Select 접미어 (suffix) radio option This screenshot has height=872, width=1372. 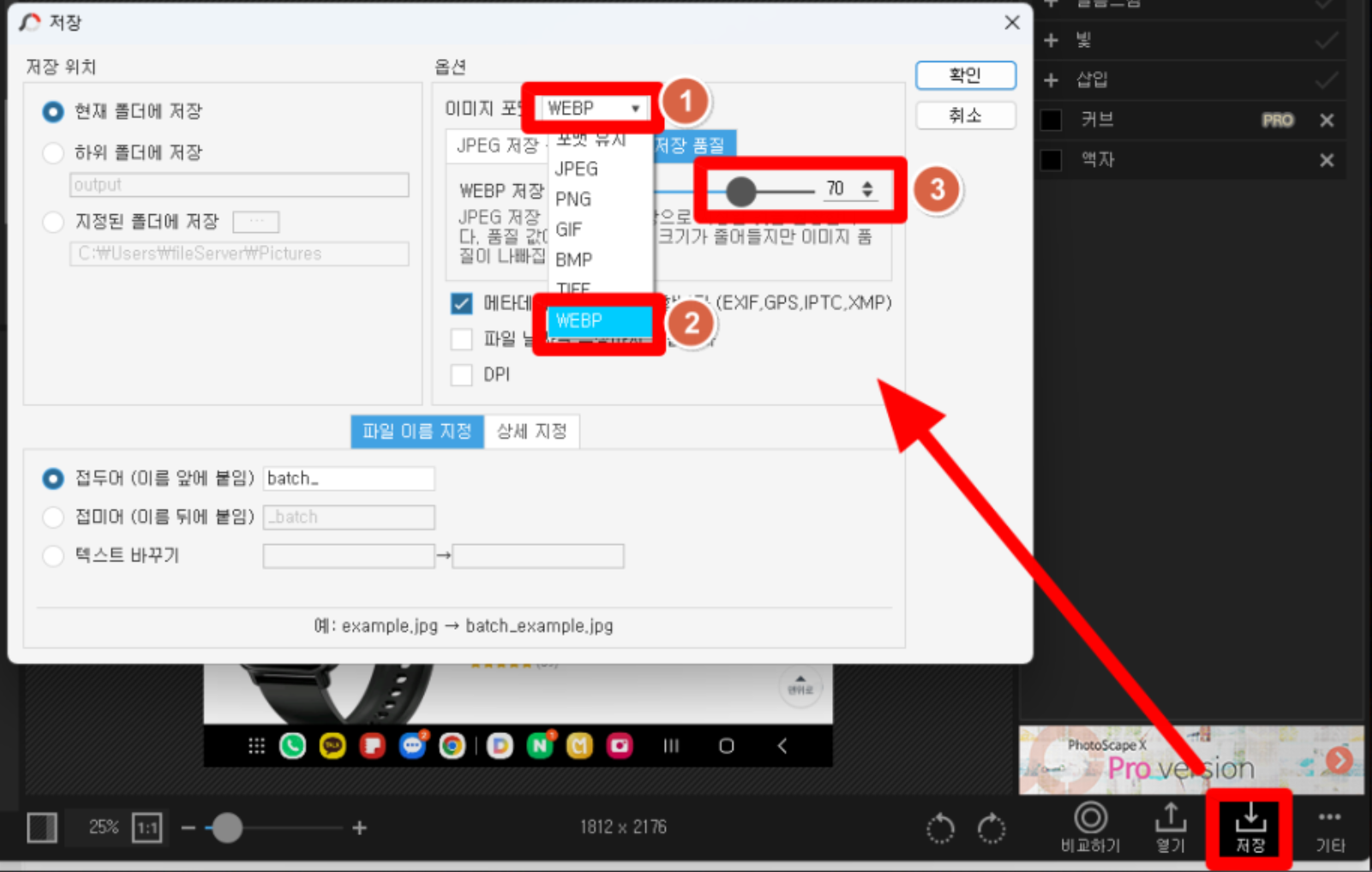pos(53,517)
